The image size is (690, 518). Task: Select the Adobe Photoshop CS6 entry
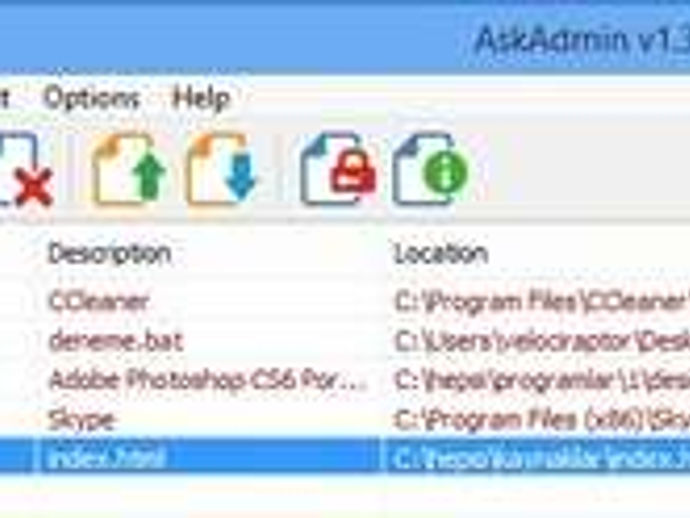[x=208, y=380]
